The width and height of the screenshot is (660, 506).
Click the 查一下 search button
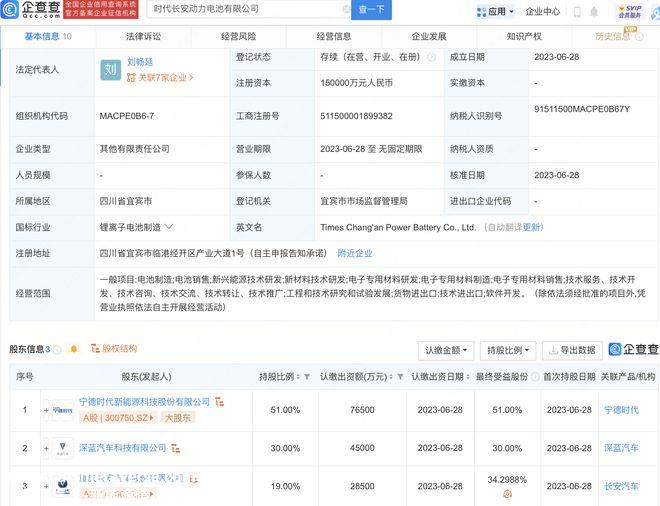(371, 9)
